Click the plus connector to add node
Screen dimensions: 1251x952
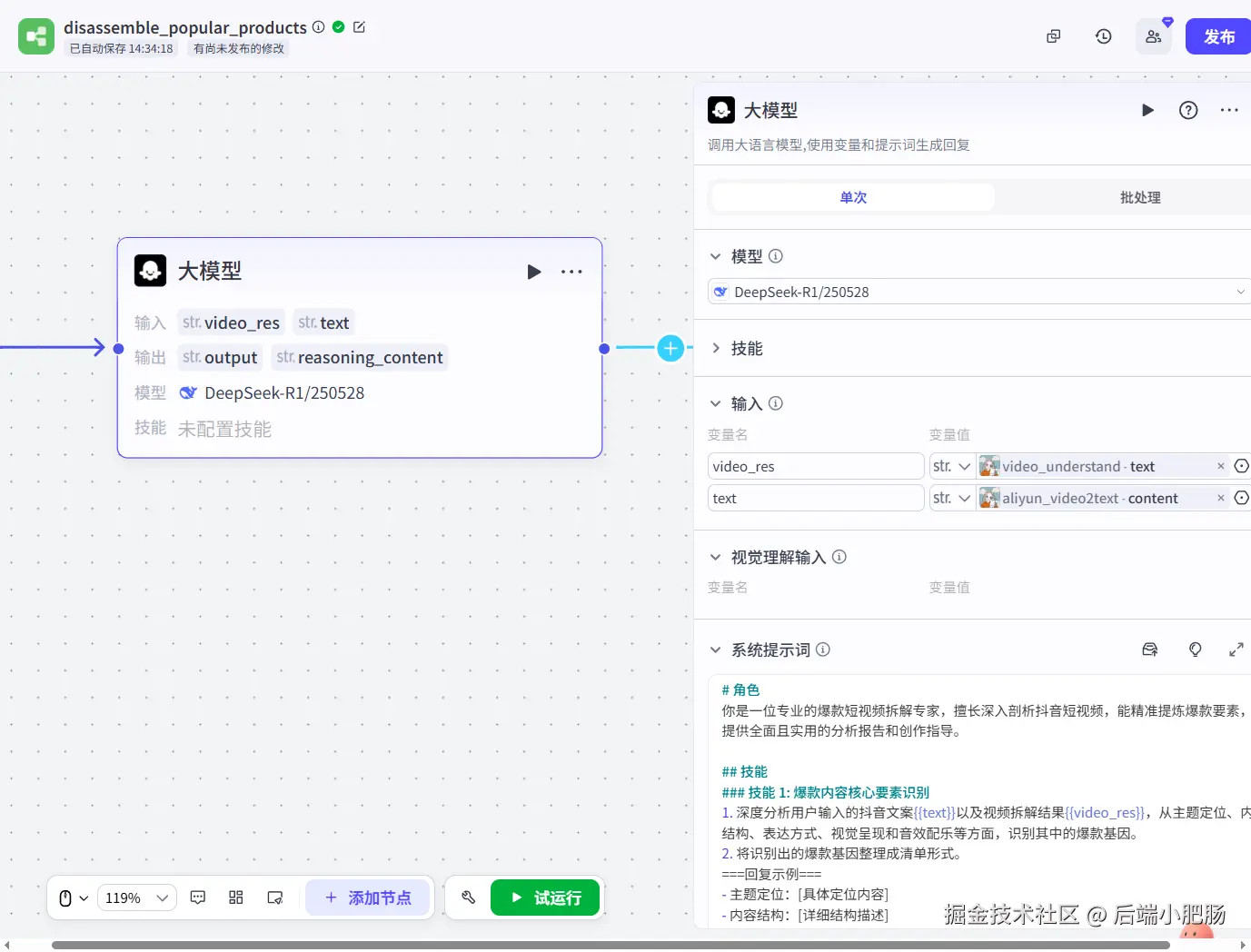click(670, 348)
